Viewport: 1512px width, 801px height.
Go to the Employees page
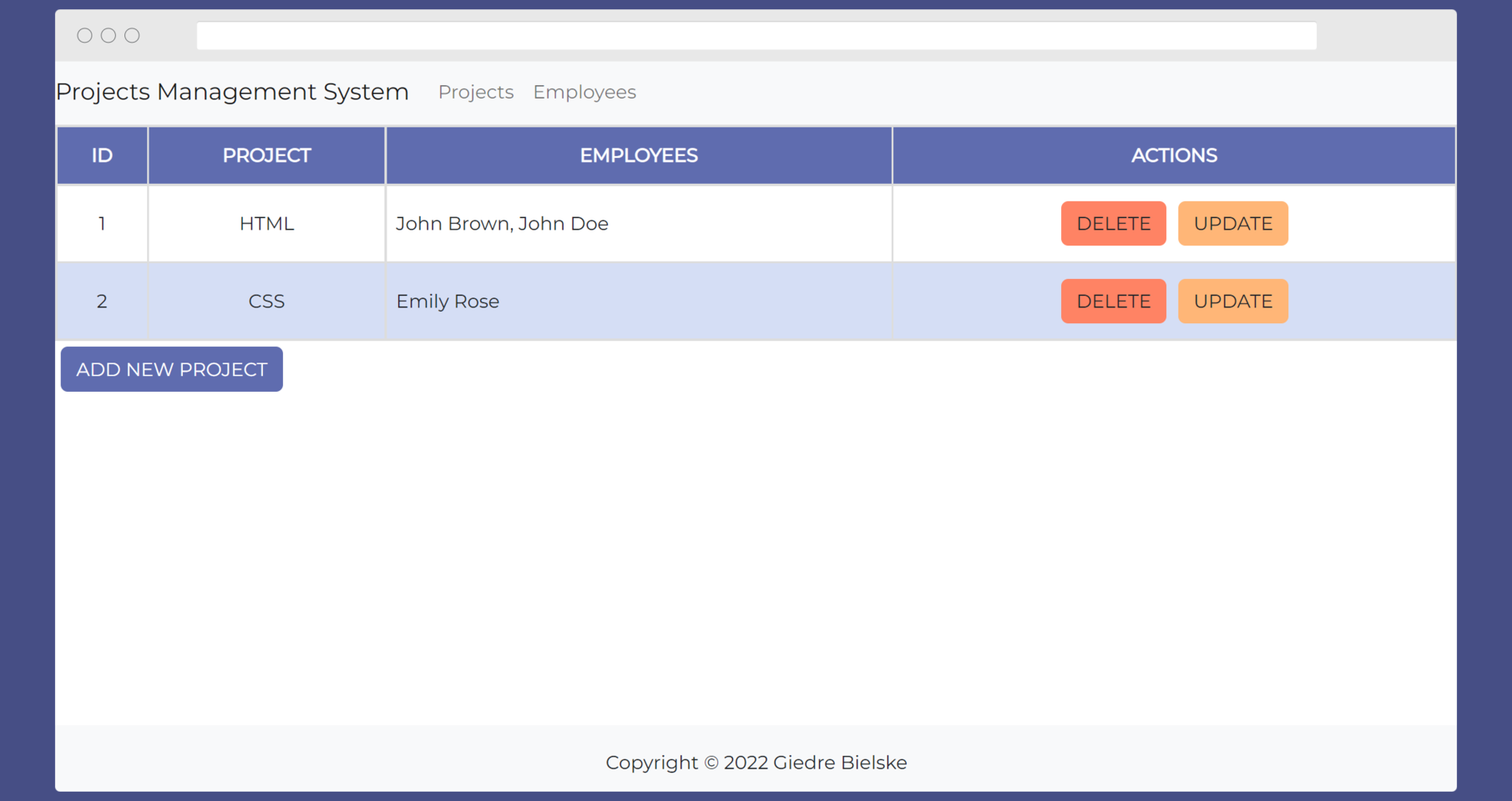pyautogui.click(x=584, y=92)
